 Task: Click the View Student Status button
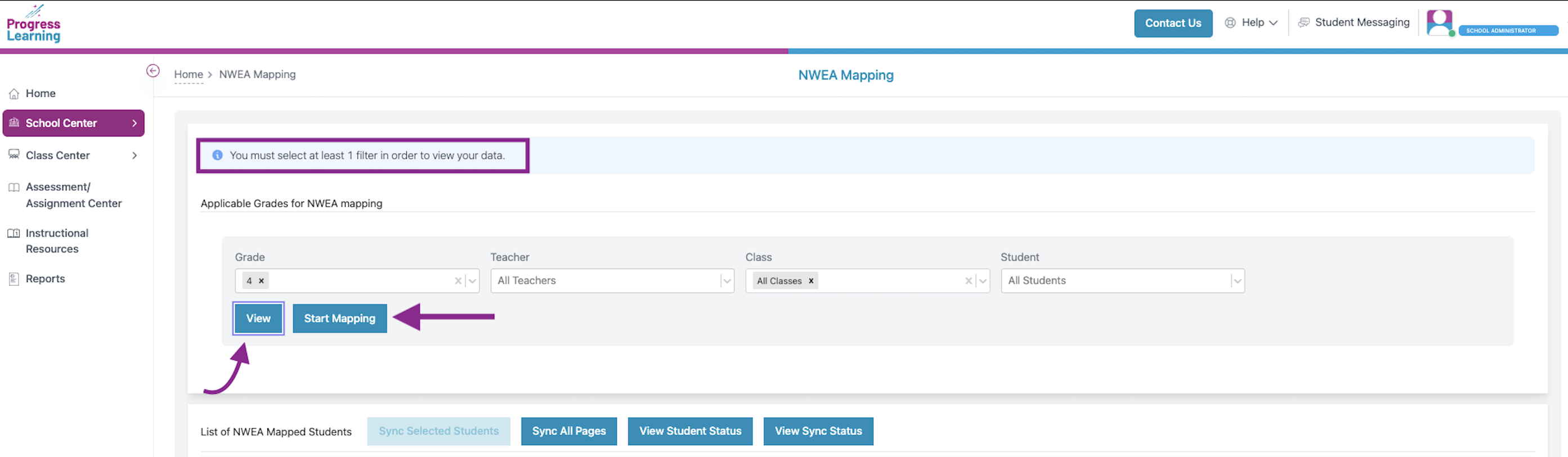point(690,432)
